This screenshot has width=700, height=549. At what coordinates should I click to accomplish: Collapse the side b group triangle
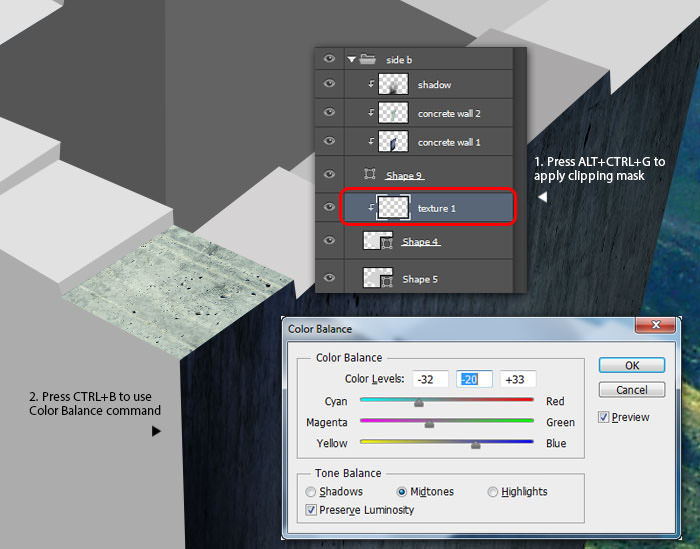coord(351,59)
